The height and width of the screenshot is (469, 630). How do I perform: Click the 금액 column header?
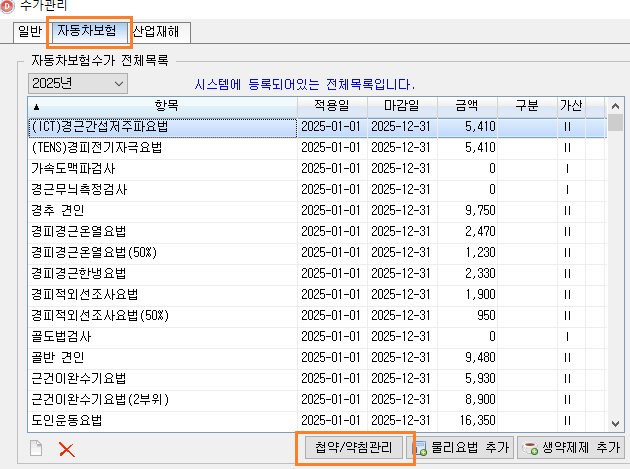coord(466,106)
